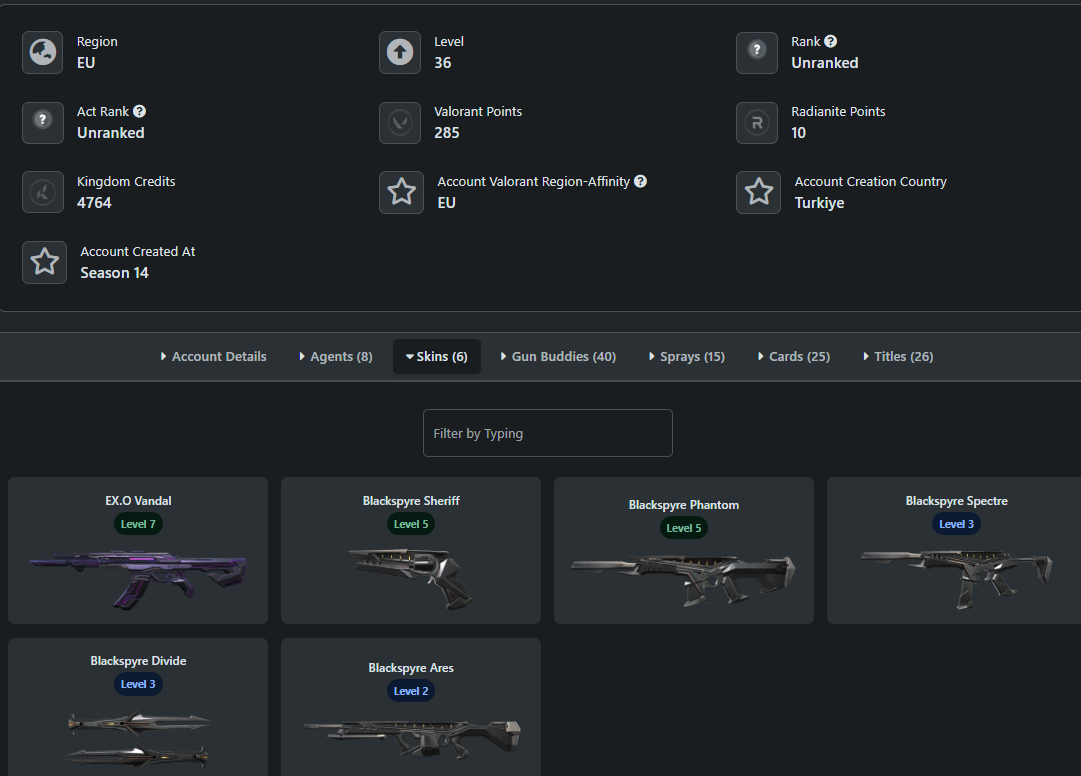Expand the Gun Buddies (40) section

tap(558, 356)
